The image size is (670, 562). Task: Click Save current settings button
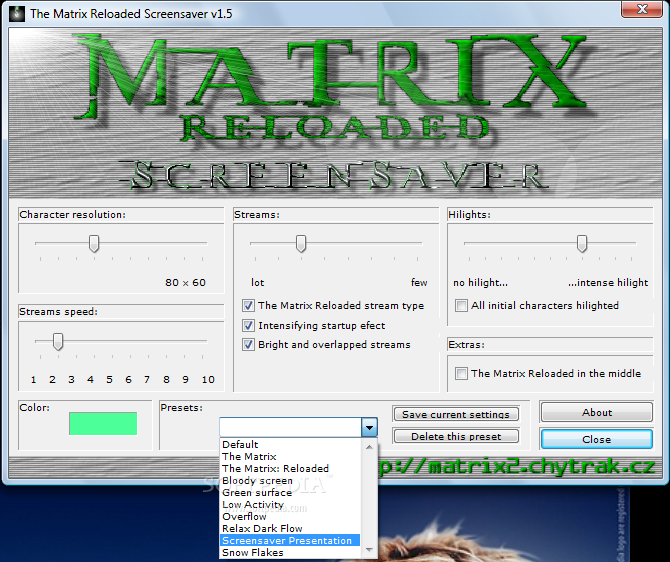(x=455, y=414)
